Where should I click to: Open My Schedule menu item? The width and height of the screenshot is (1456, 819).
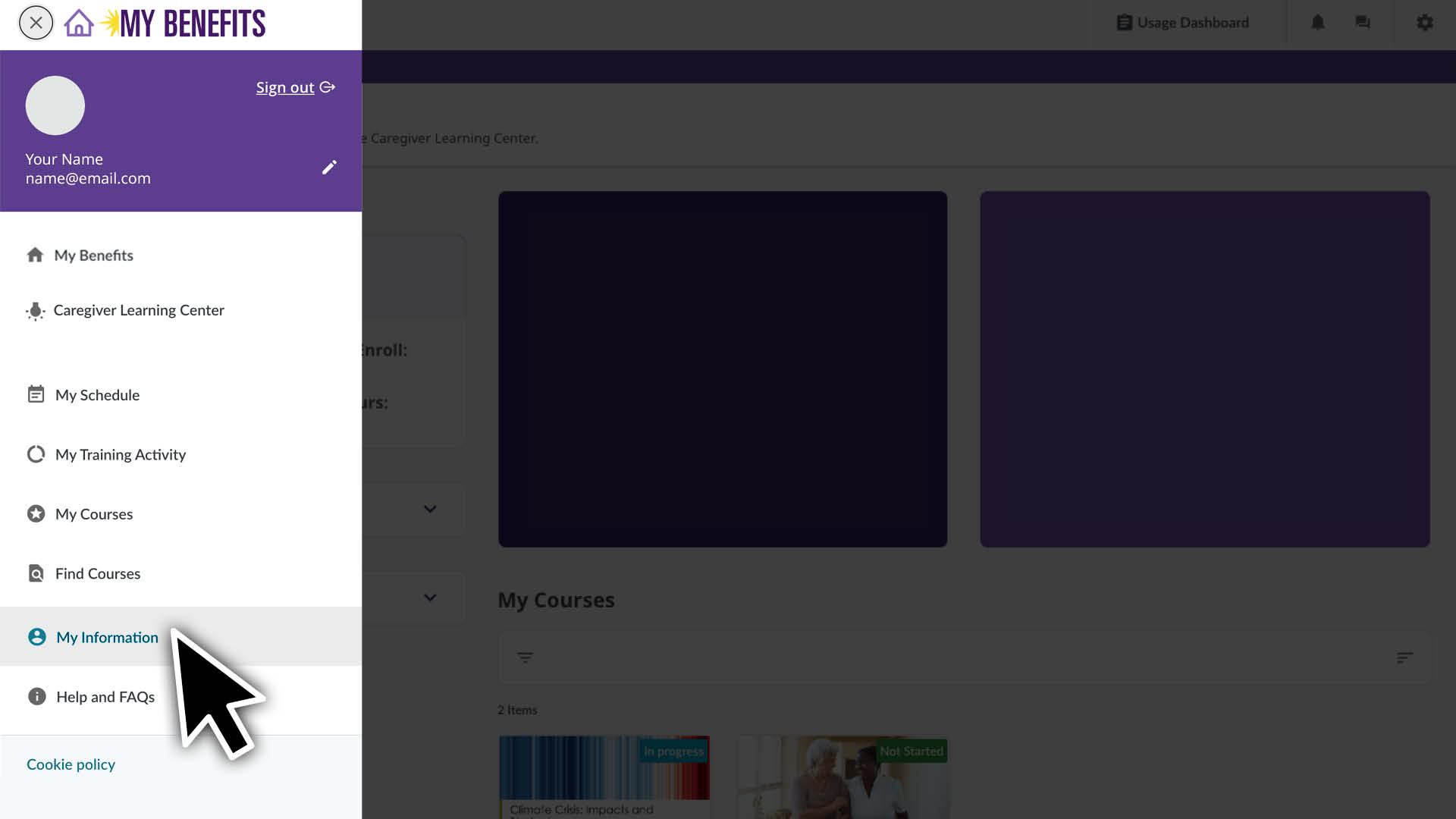(97, 395)
